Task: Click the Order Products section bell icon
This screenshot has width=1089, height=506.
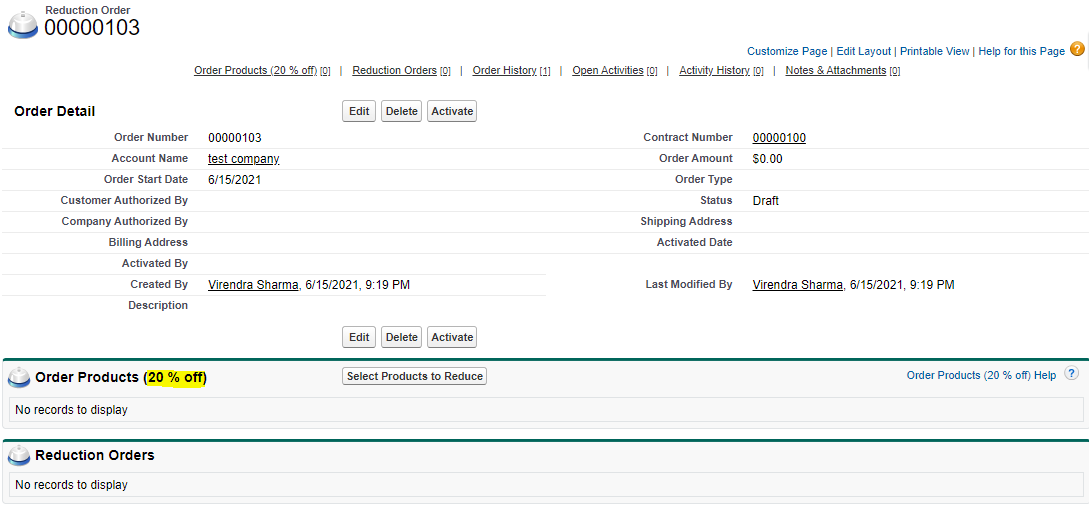Action: [19, 377]
